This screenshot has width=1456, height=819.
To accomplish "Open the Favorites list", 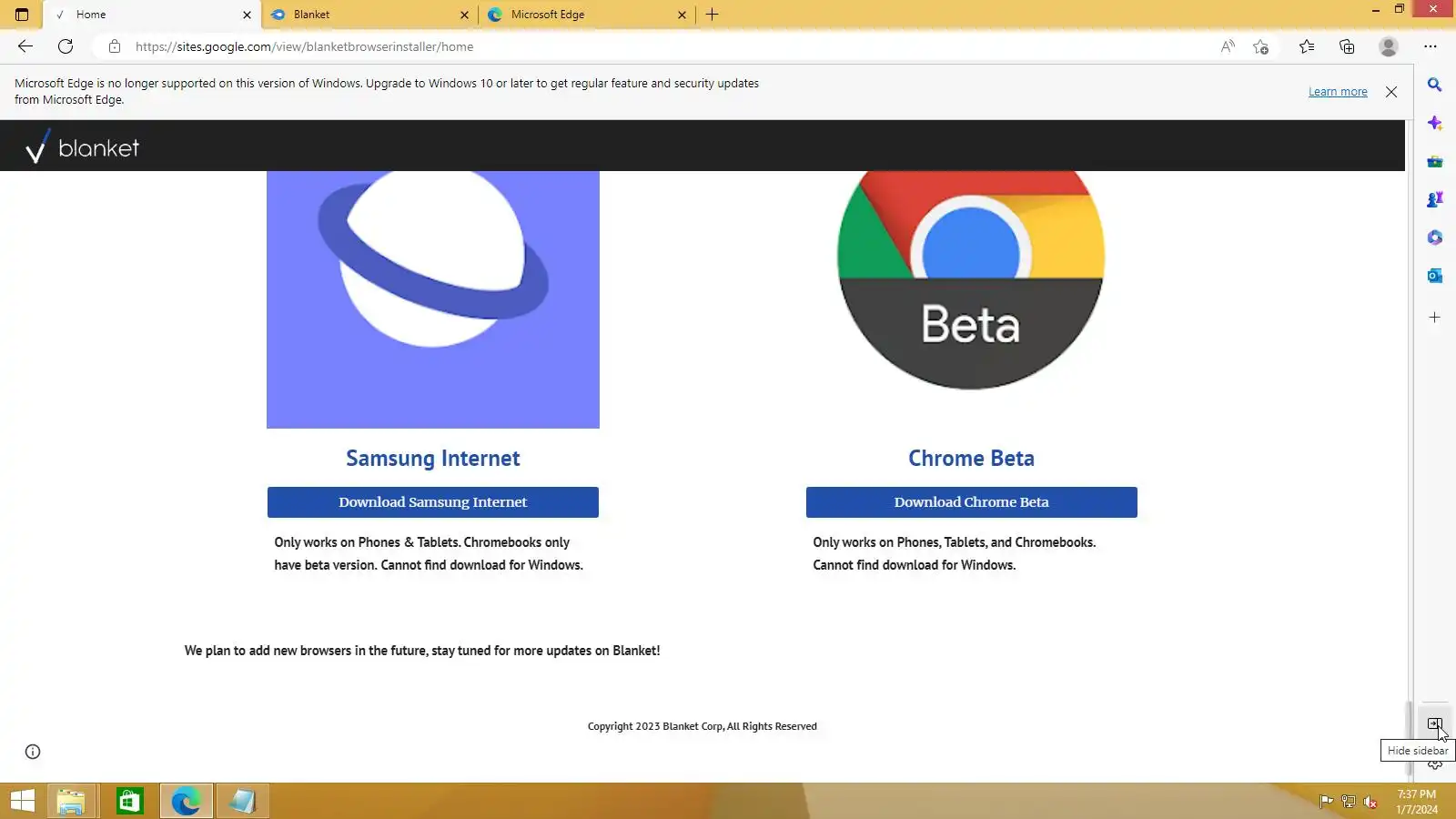I will click(x=1307, y=46).
